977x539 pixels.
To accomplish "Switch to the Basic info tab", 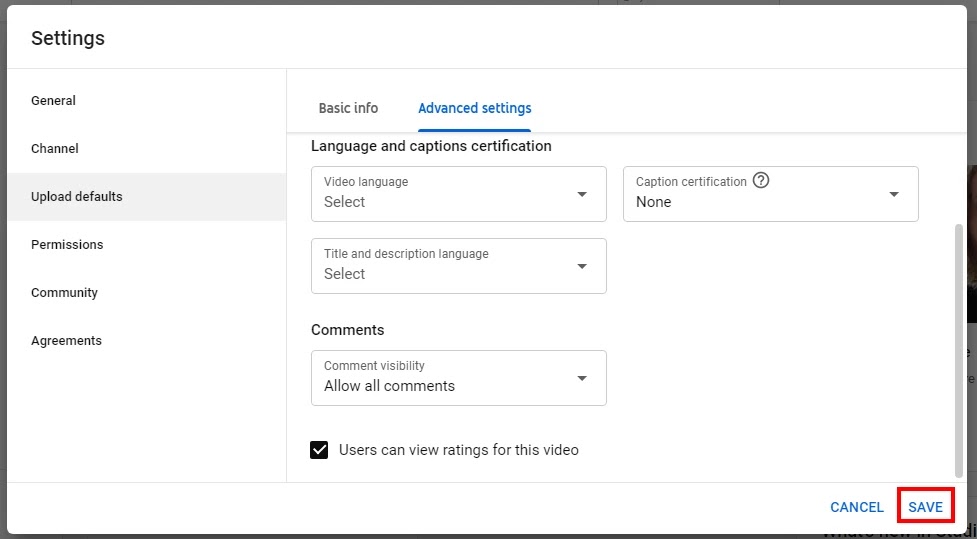I will coord(348,108).
